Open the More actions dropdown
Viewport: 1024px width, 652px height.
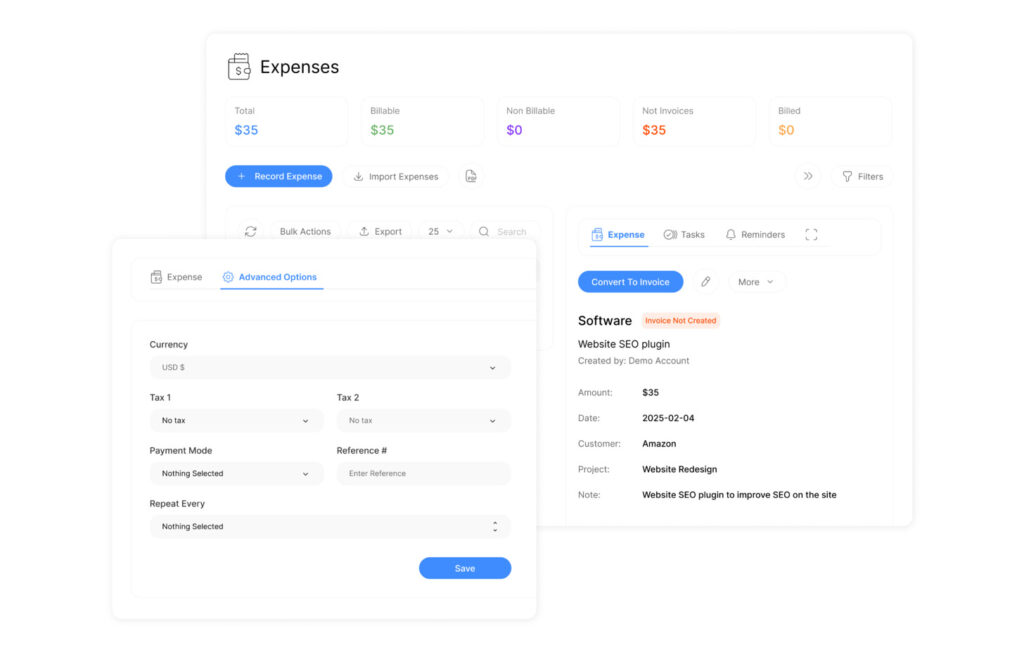coord(756,282)
